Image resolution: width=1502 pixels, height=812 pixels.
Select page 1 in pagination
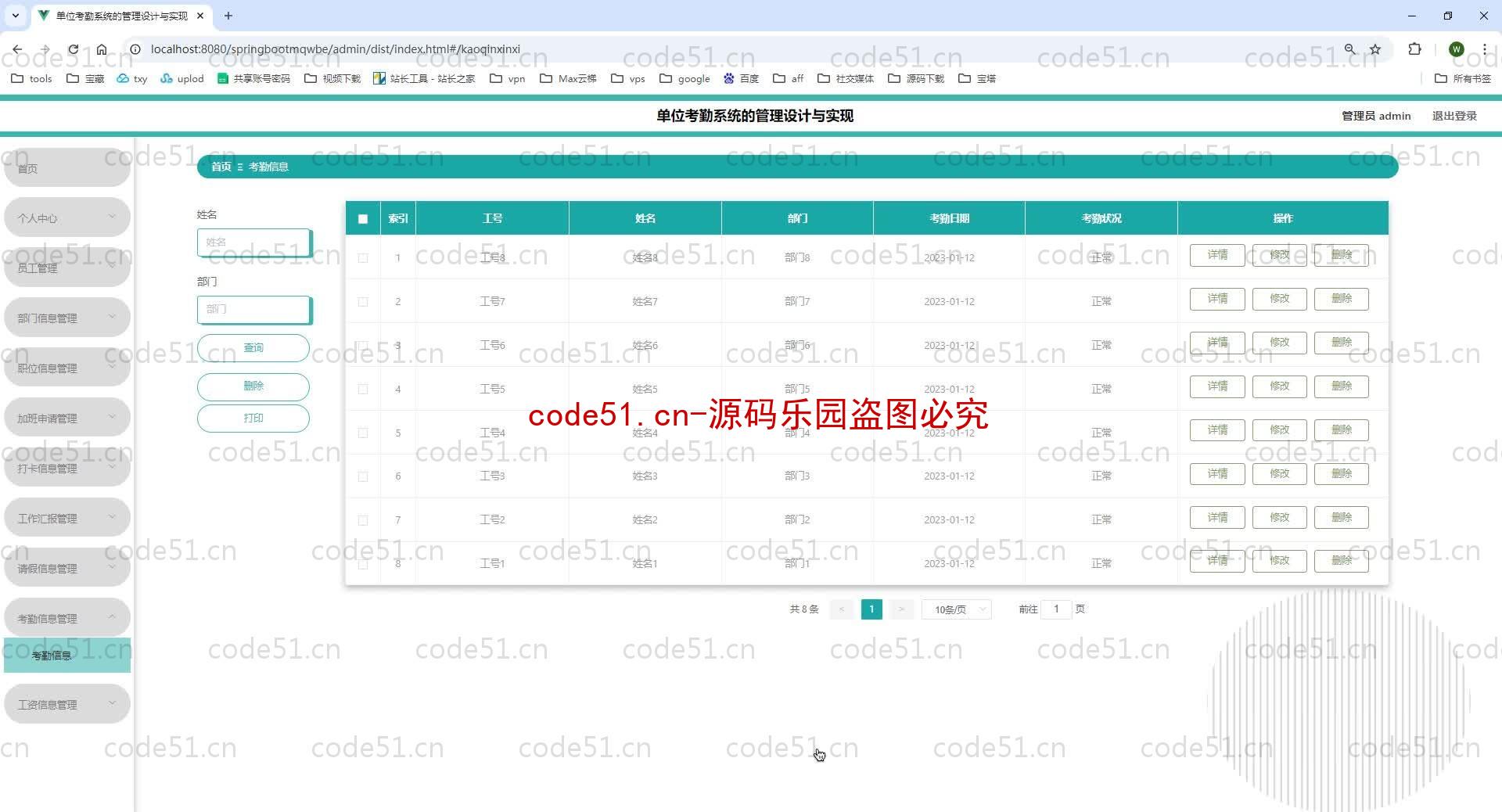(871, 609)
